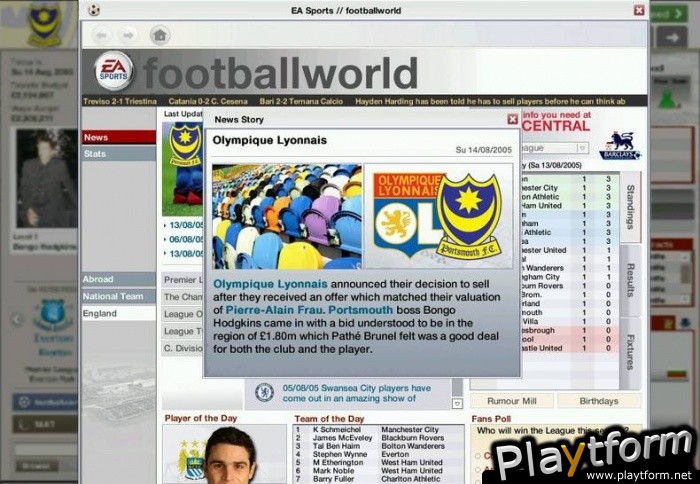Open the Rumour Mill button

point(512,401)
